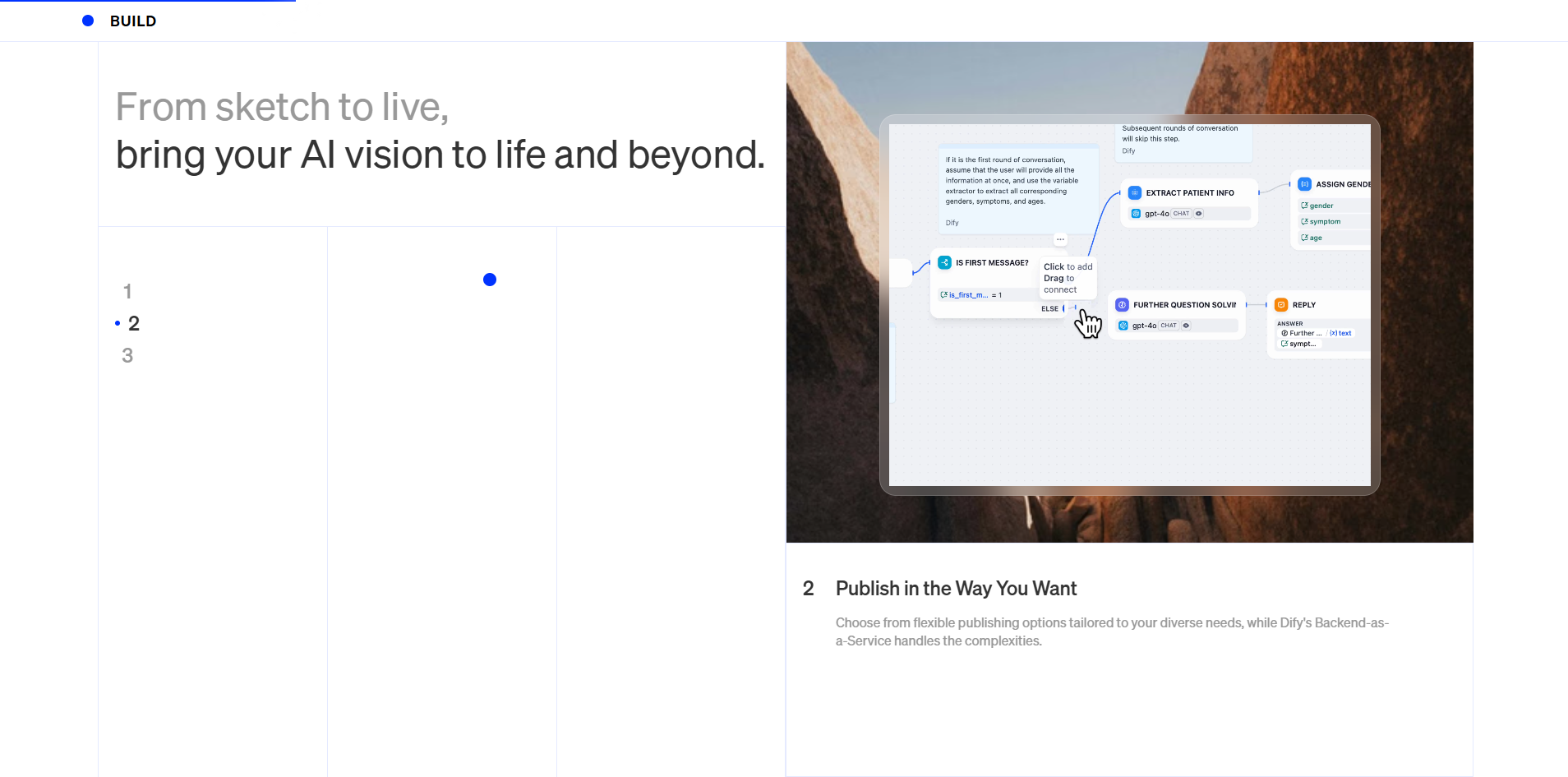Toggle eye icon in Extract Patient Info node
This screenshot has width=1568, height=777.
(1199, 213)
